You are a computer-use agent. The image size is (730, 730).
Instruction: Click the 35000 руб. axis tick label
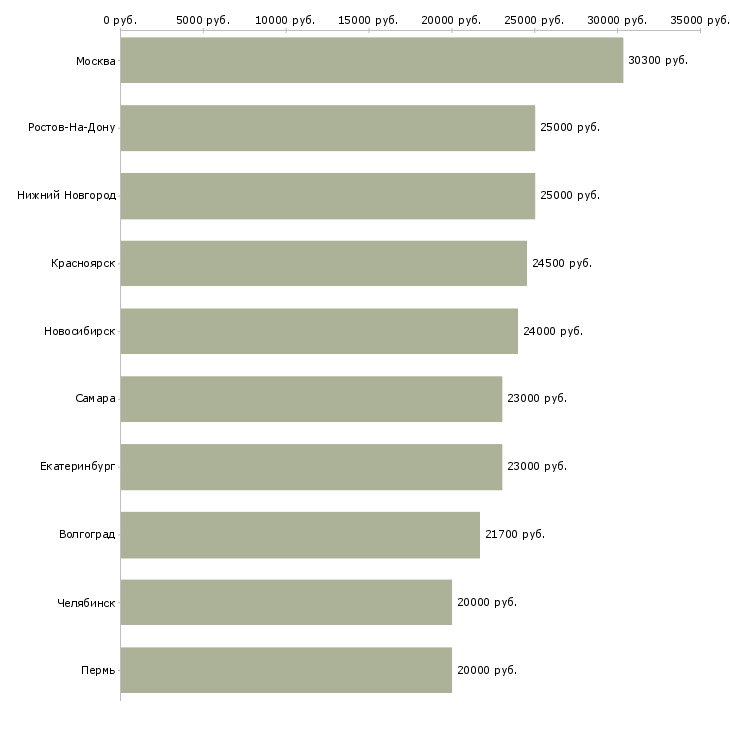pyautogui.click(x=699, y=20)
